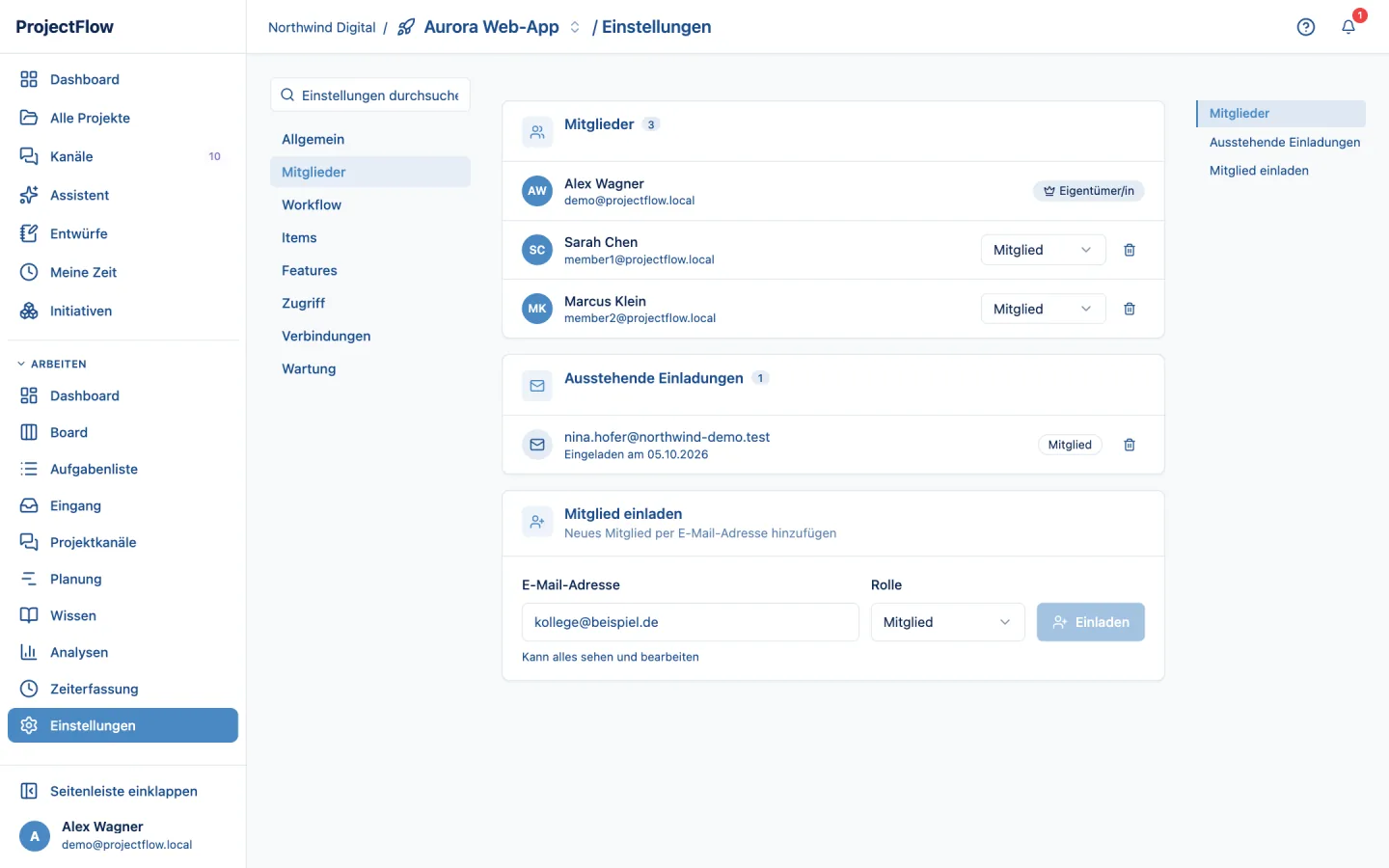Image resolution: width=1389 pixels, height=868 pixels.
Task: Open Zeiterfassung in the sidebar
Action: 123,689
